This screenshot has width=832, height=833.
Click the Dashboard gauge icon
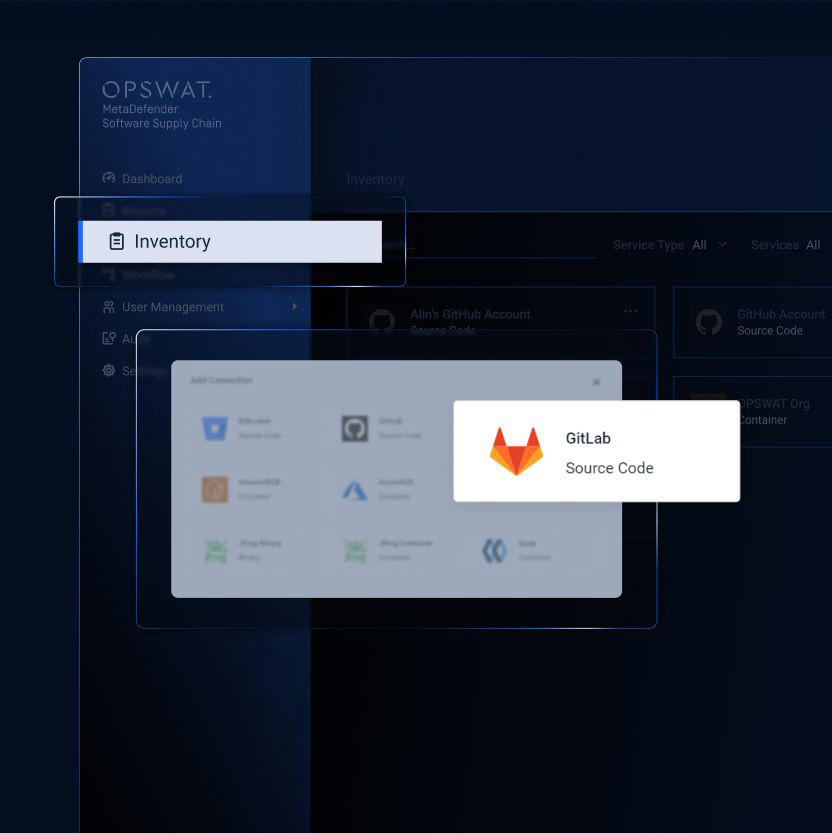point(109,178)
